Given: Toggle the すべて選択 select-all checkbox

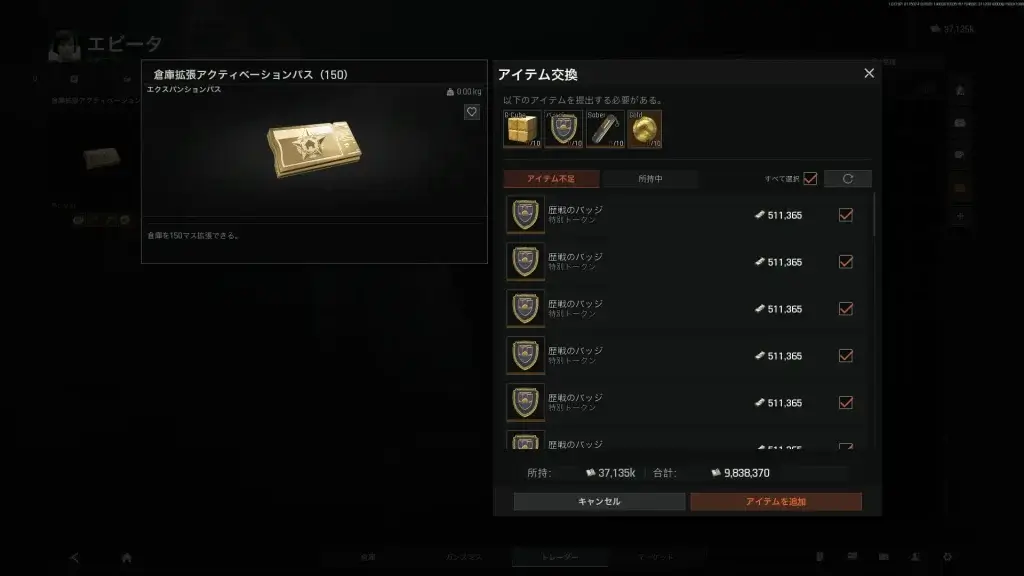Looking at the screenshot, I should [x=810, y=179].
